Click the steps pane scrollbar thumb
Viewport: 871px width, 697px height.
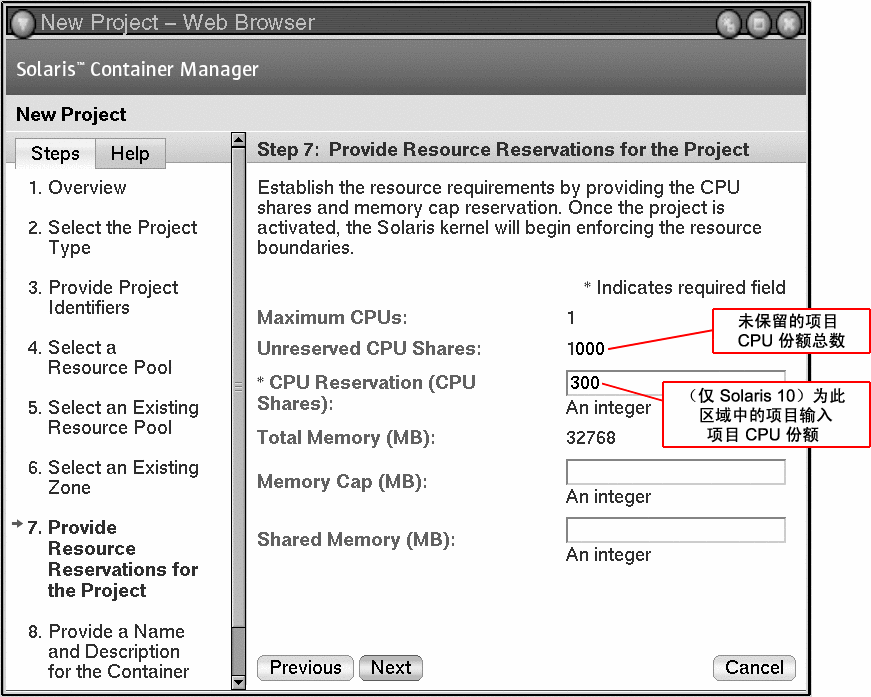238,387
